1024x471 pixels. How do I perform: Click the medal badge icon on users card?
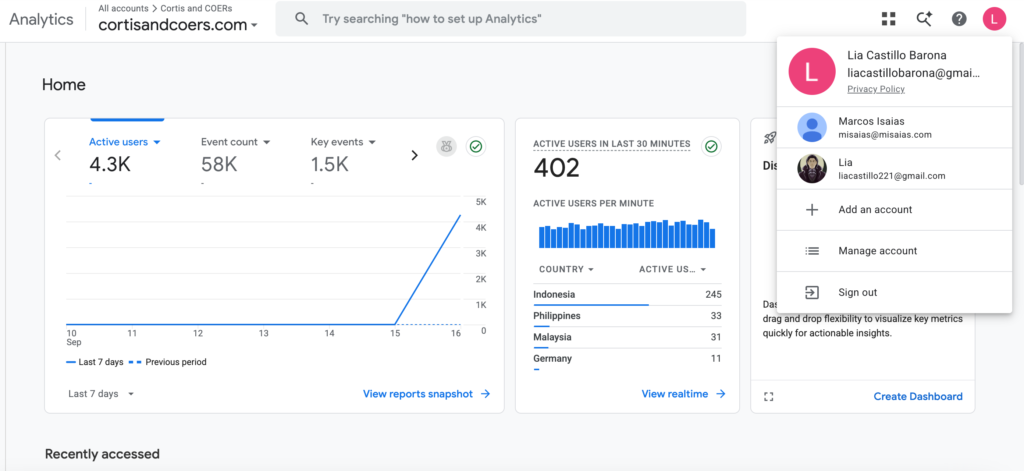click(x=446, y=147)
